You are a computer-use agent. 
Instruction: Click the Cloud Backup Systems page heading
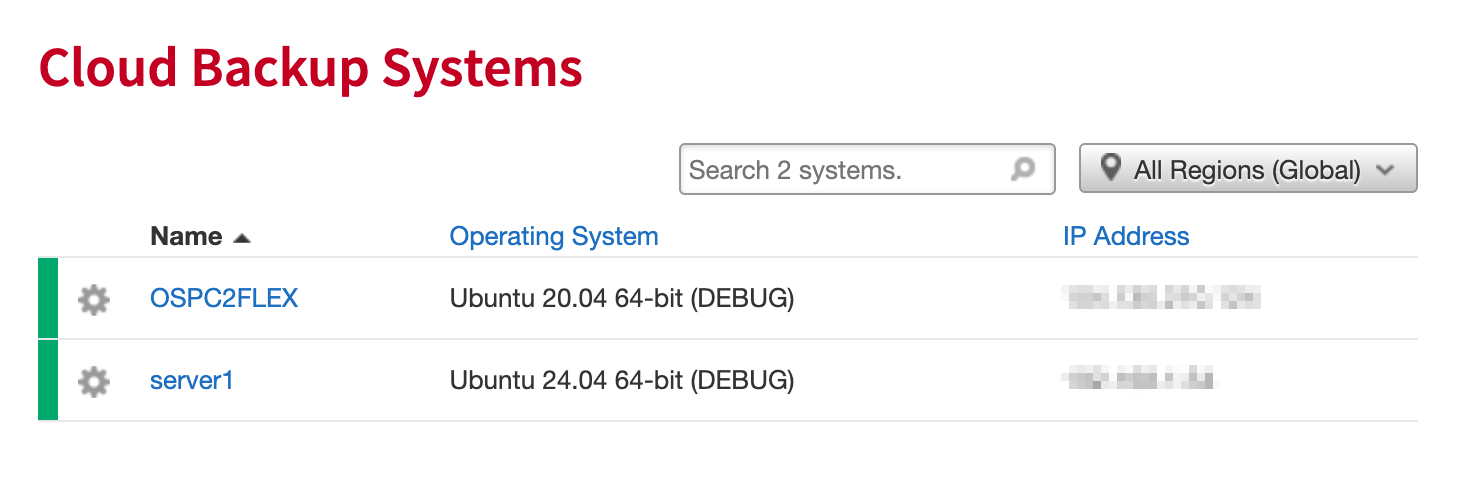tap(311, 68)
